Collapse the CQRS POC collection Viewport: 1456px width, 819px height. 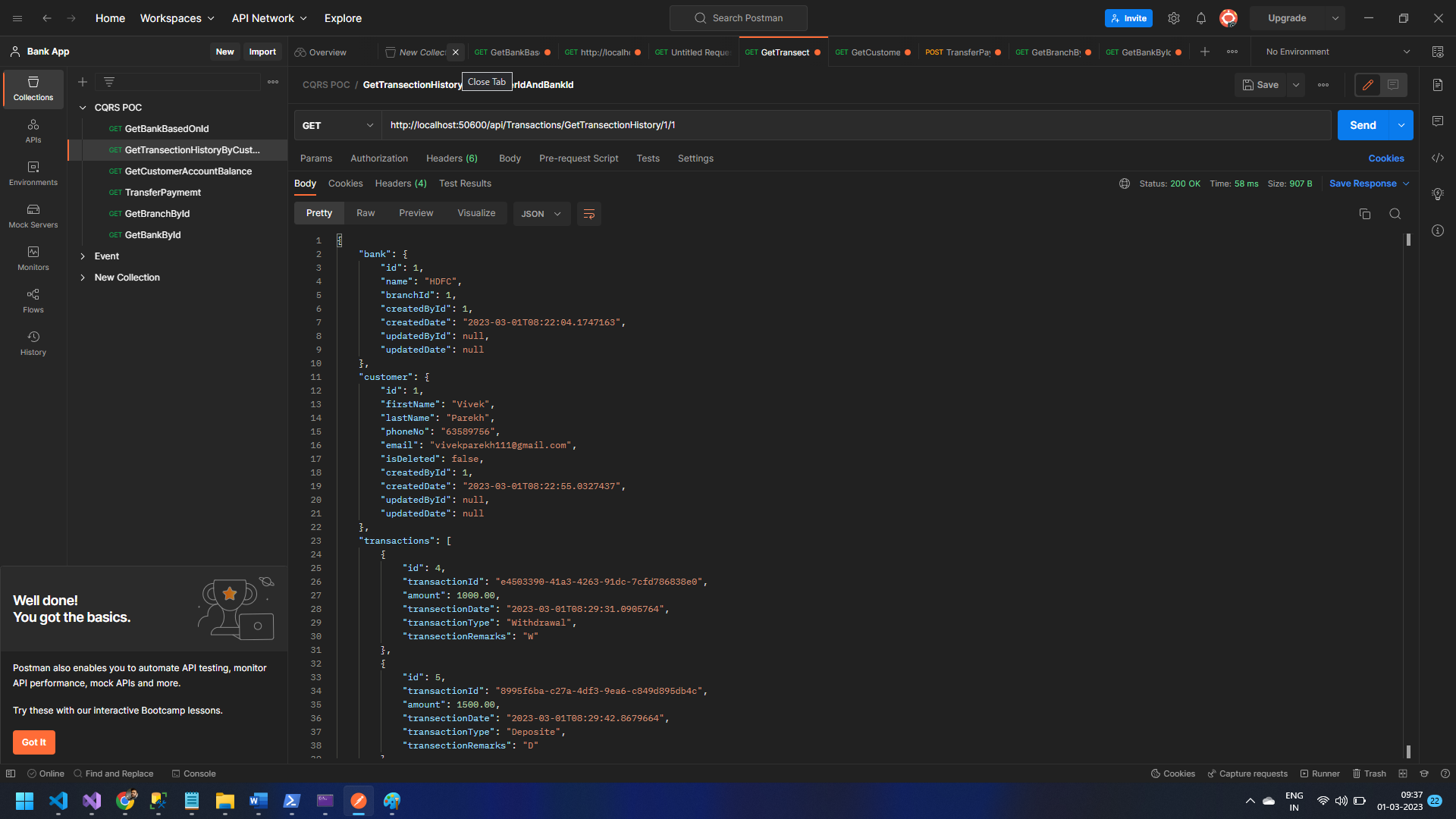[x=83, y=107]
